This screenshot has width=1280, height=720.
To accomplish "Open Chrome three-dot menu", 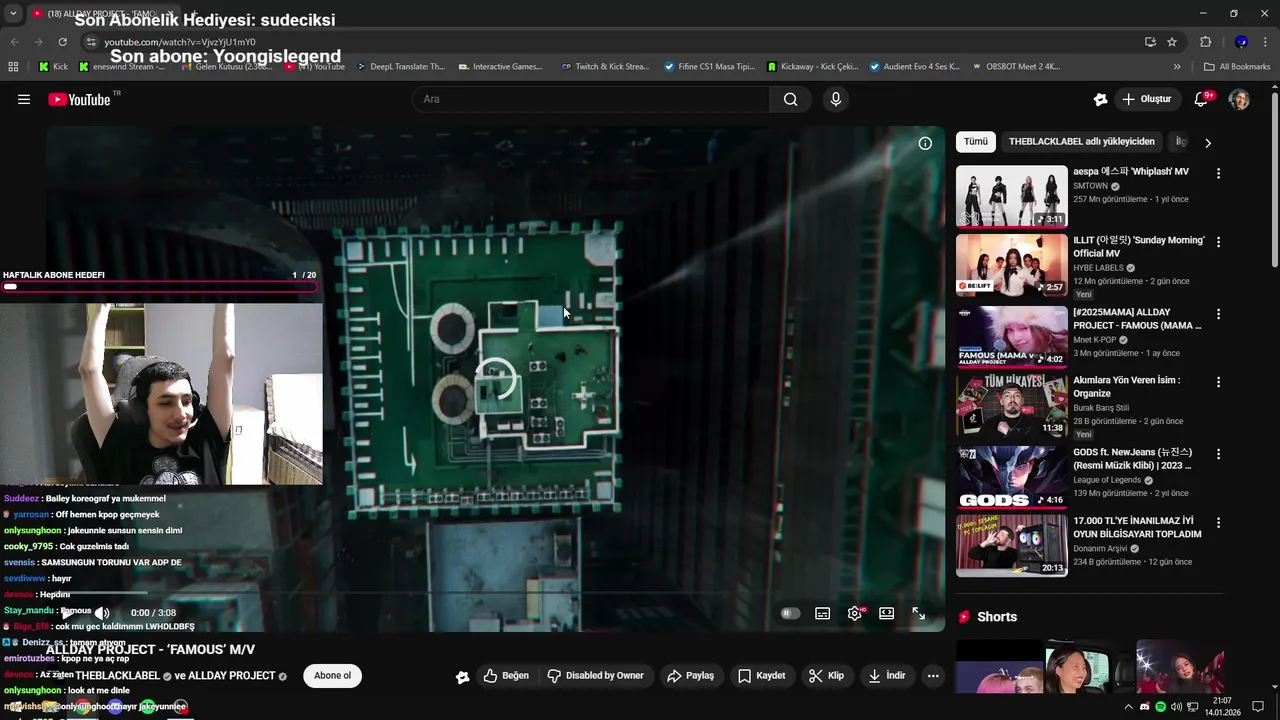I will (x=1265, y=42).
